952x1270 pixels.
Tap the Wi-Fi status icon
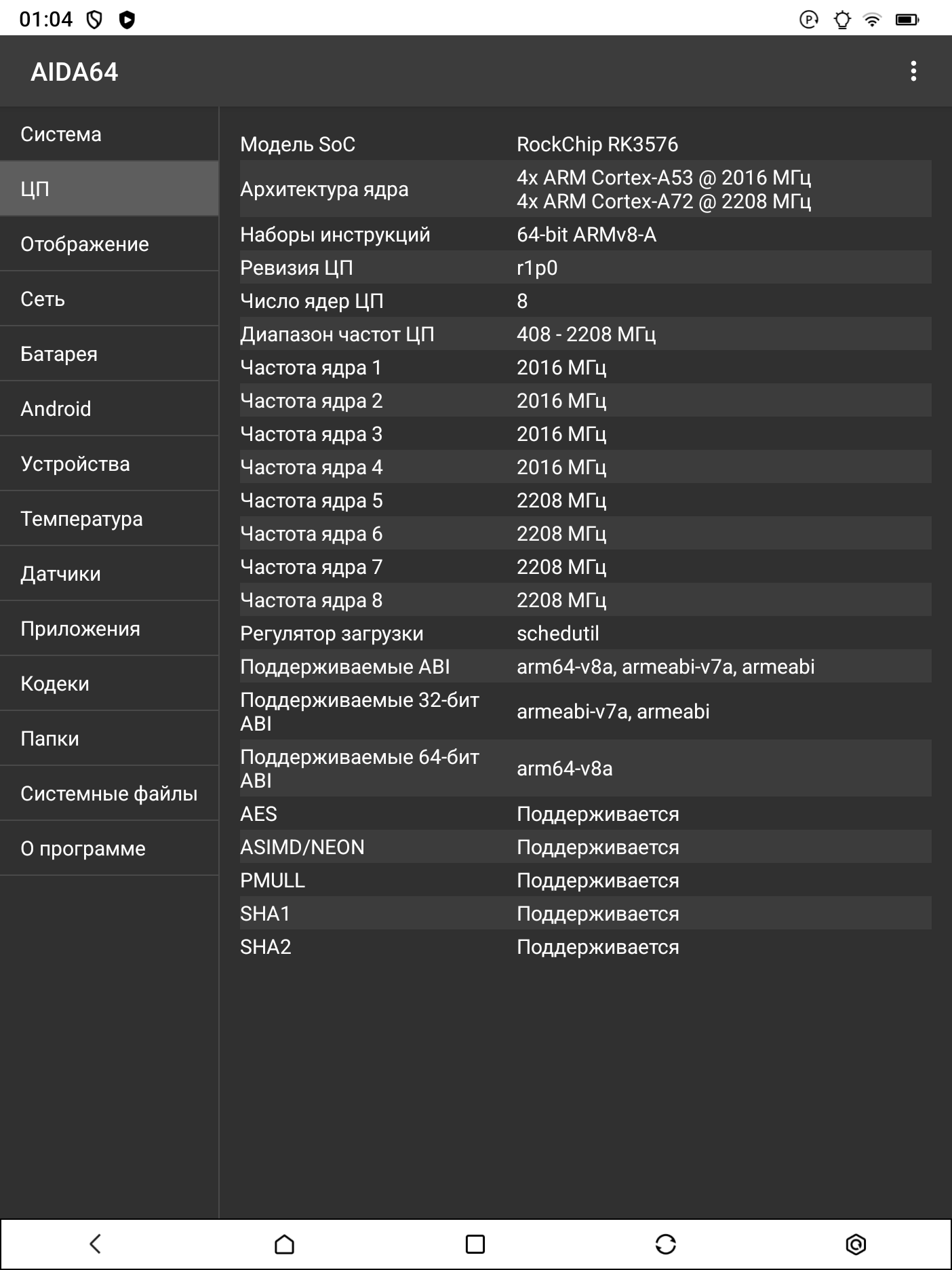pos(873,20)
